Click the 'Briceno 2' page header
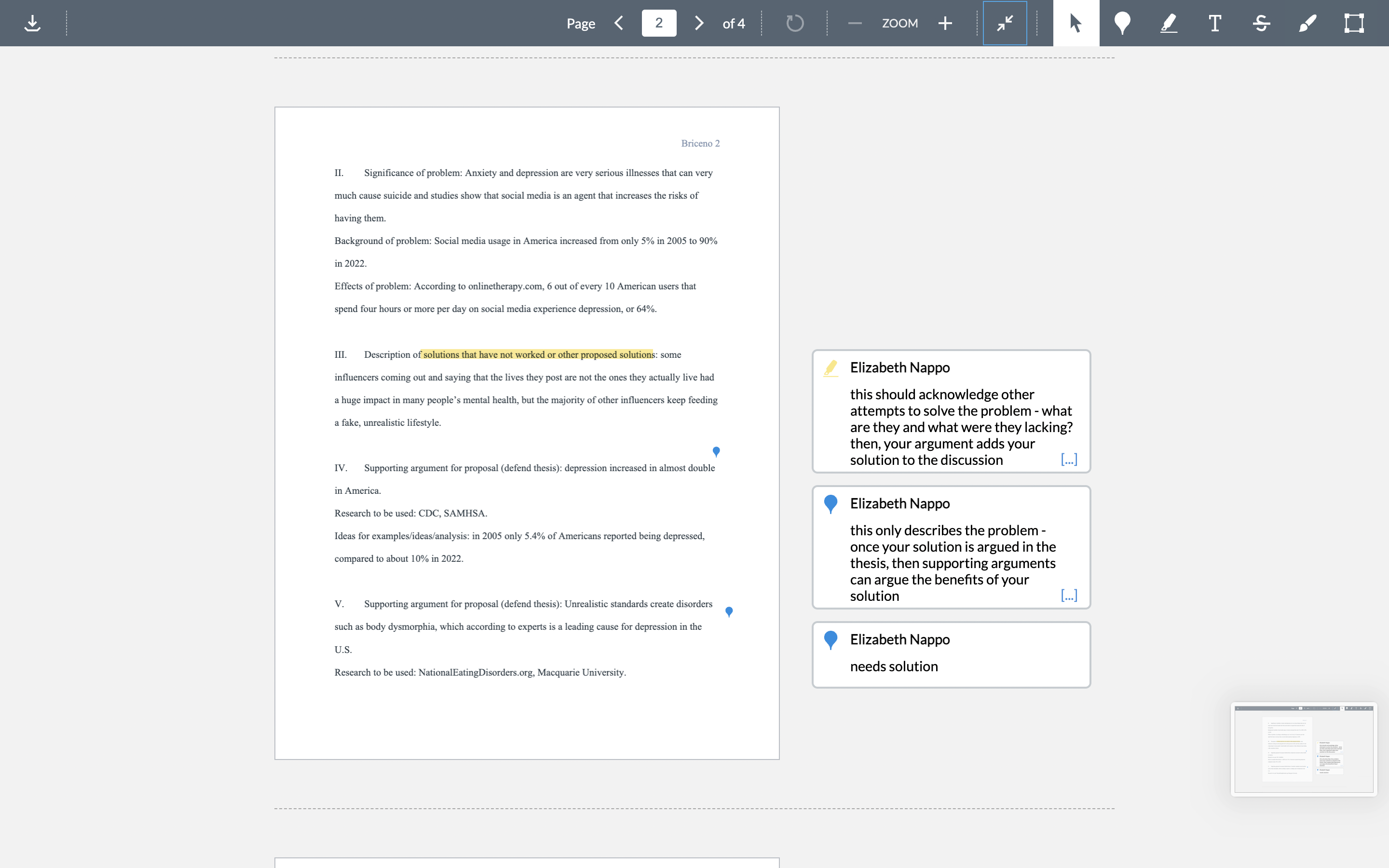The image size is (1389, 868). 700,144
